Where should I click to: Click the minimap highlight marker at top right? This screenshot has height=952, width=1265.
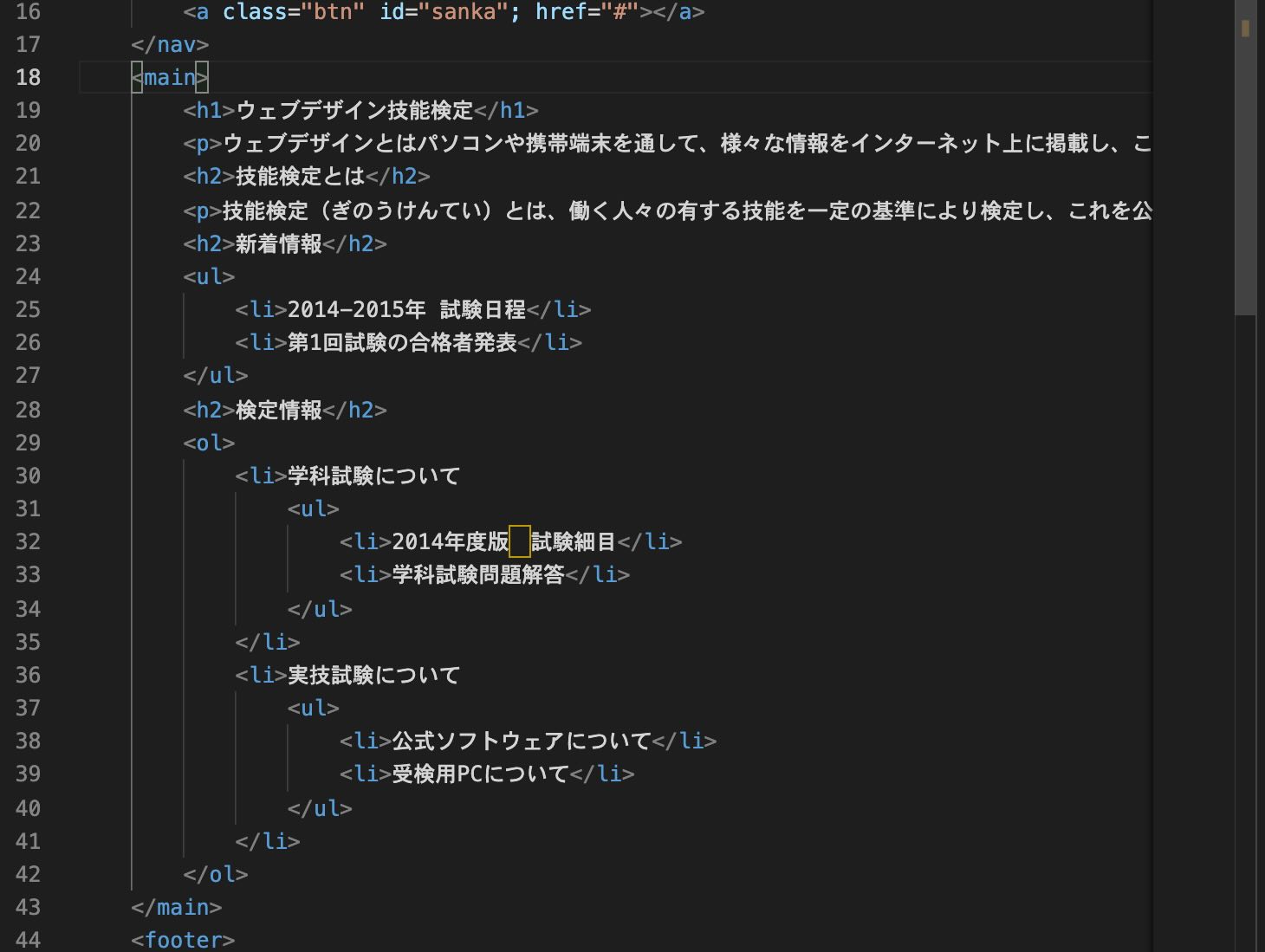tap(1245, 29)
